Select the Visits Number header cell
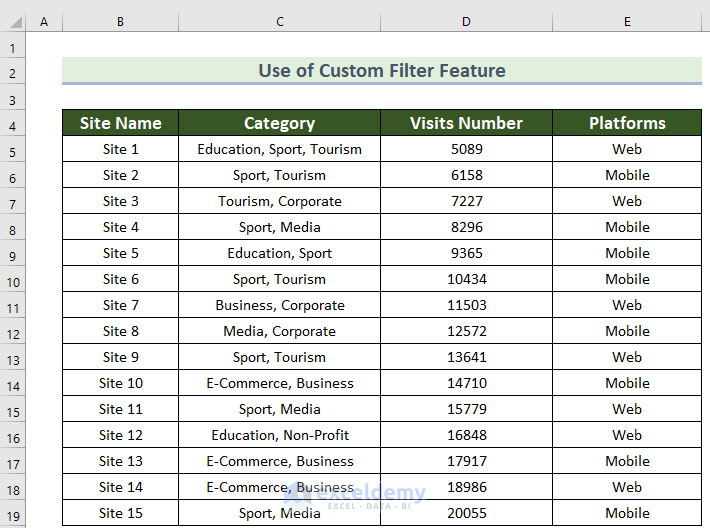710x528 pixels. coord(466,123)
